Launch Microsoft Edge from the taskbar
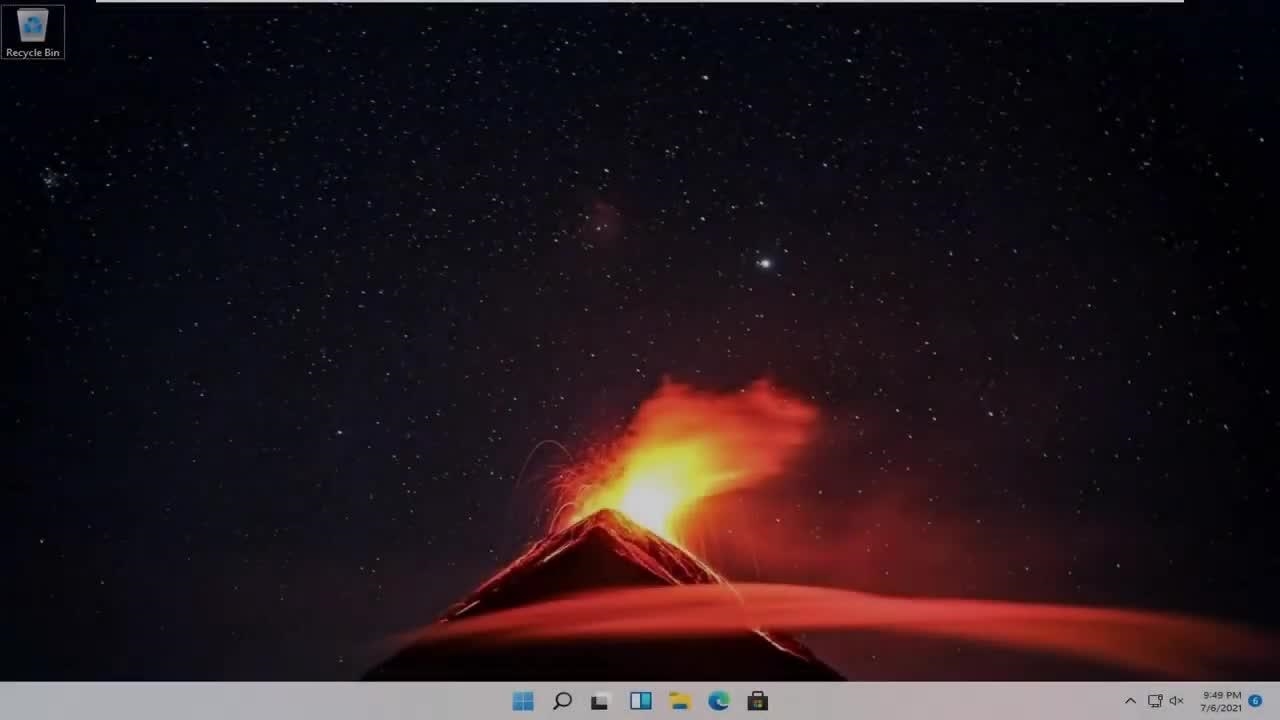The height and width of the screenshot is (720, 1280). (x=719, y=701)
